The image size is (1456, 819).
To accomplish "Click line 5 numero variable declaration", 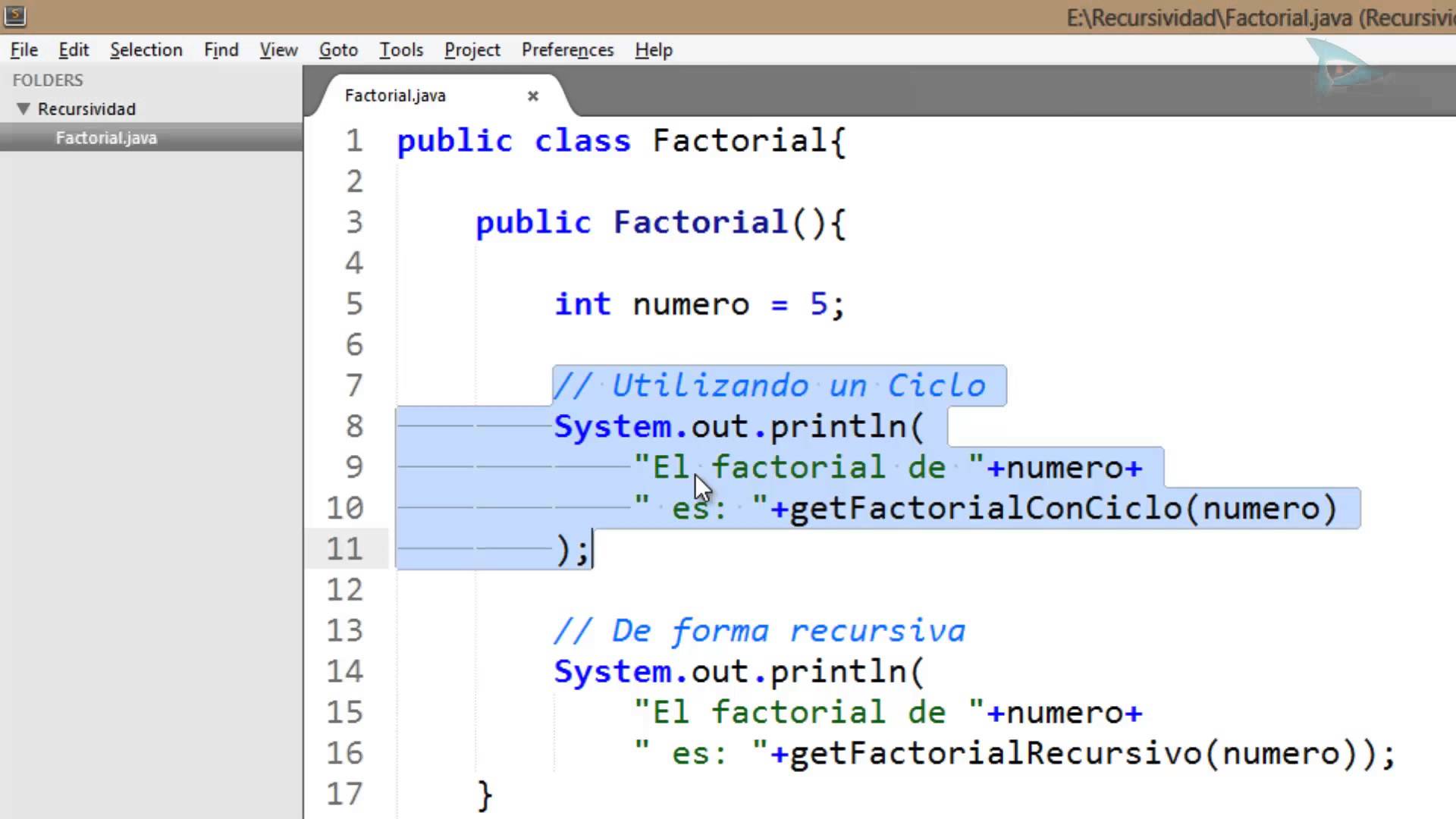I will pos(691,304).
